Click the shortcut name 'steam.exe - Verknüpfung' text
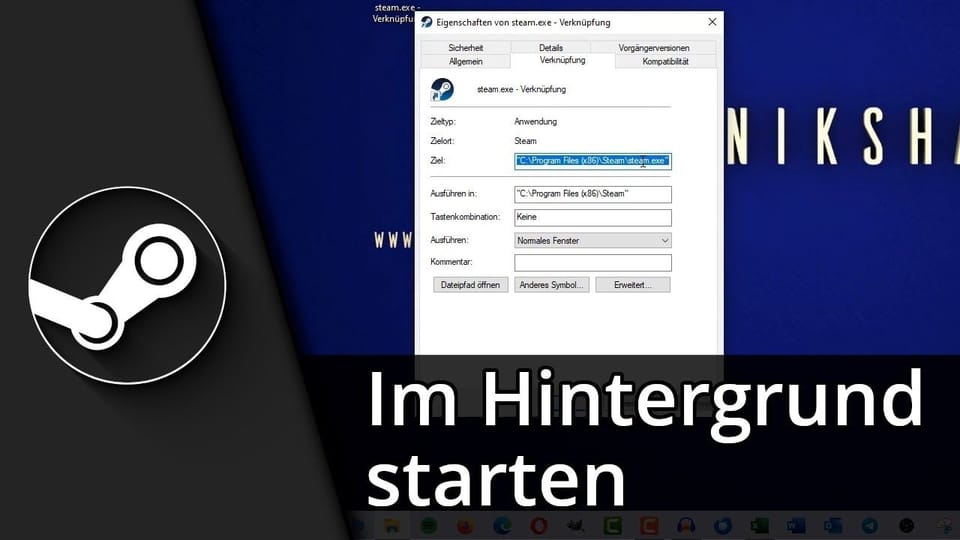The width and height of the screenshot is (960, 540). [521, 89]
